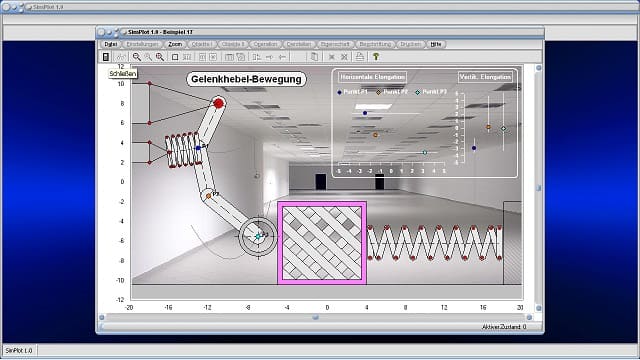Click the Punkt P2 legend entry
The image size is (640, 360).
tap(392, 92)
